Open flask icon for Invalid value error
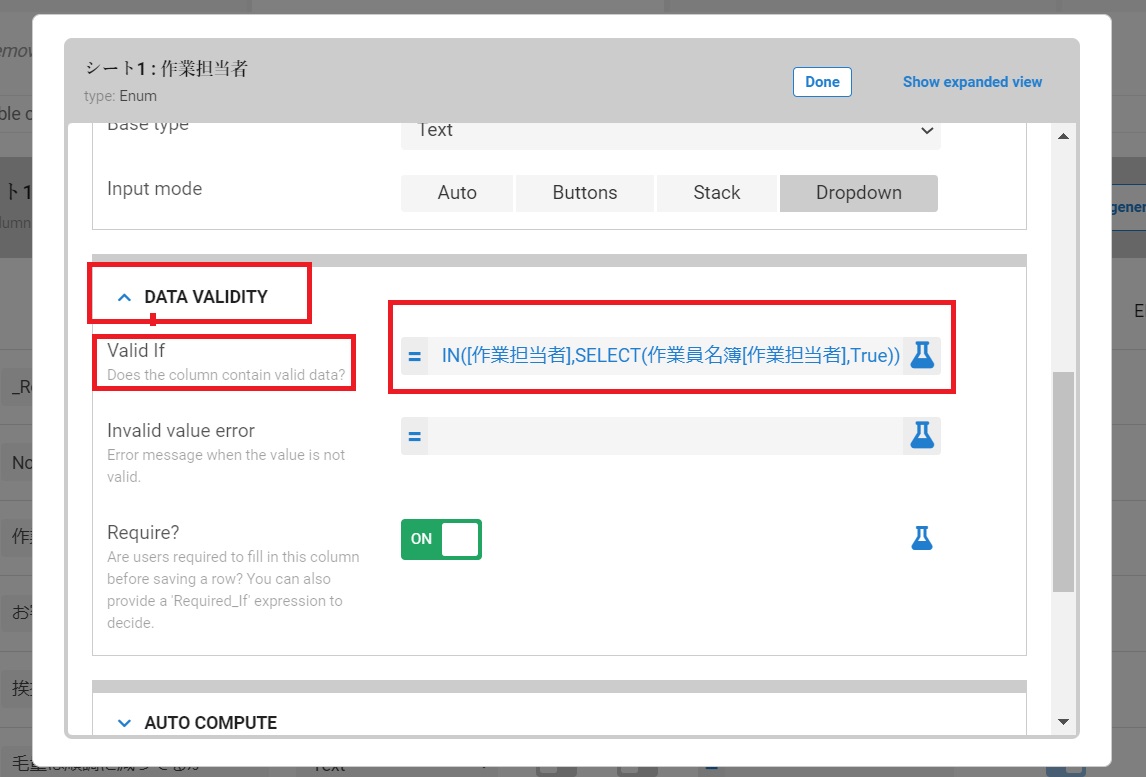1146x777 pixels. 922,436
